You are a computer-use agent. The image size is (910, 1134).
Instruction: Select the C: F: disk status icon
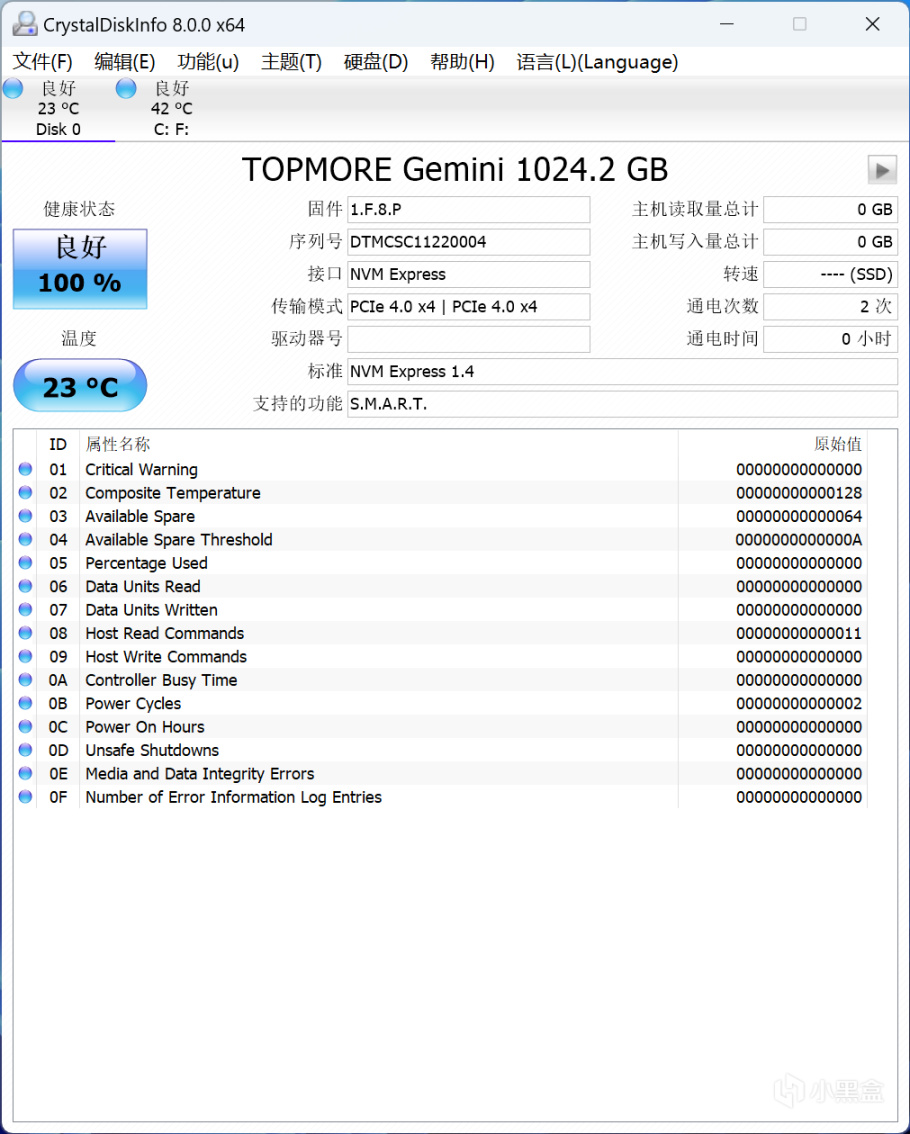tap(126, 89)
